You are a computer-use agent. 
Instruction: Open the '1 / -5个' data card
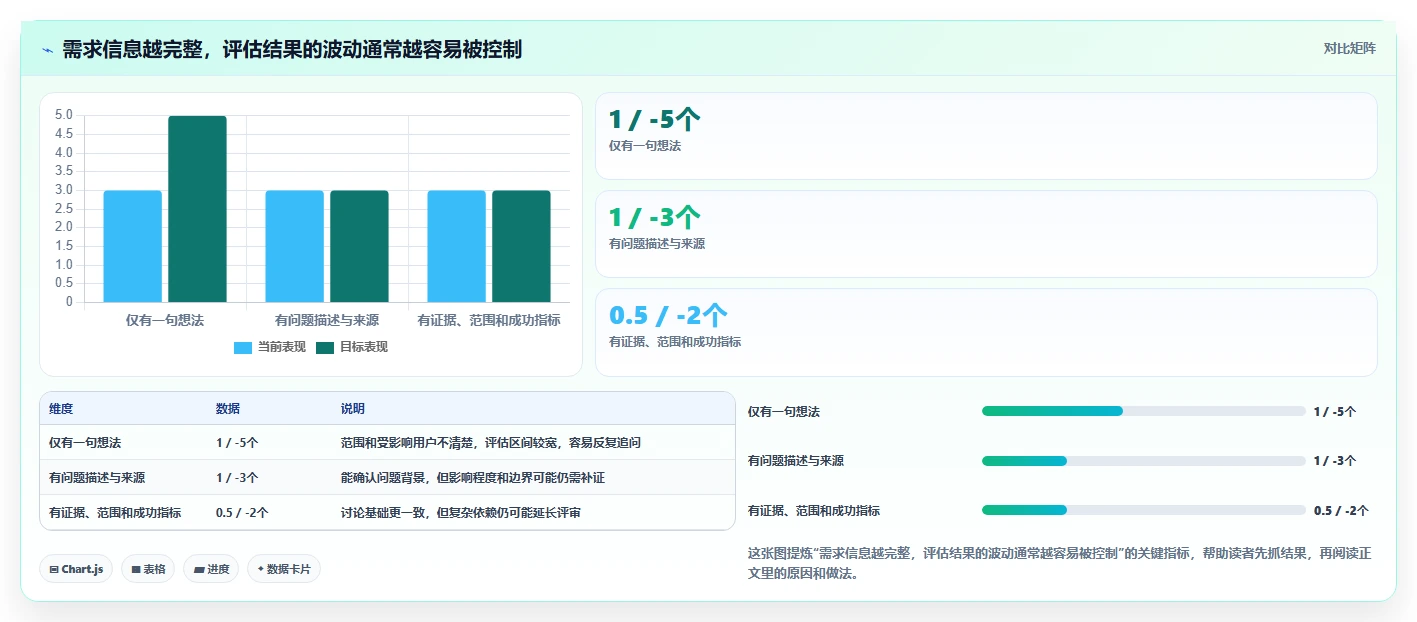pos(986,136)
